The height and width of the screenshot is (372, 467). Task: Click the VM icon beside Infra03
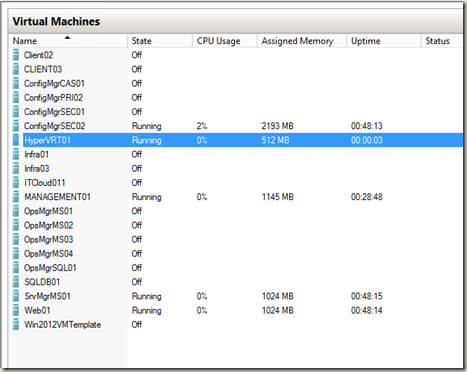pyautogui.click(x=16, y=168)
